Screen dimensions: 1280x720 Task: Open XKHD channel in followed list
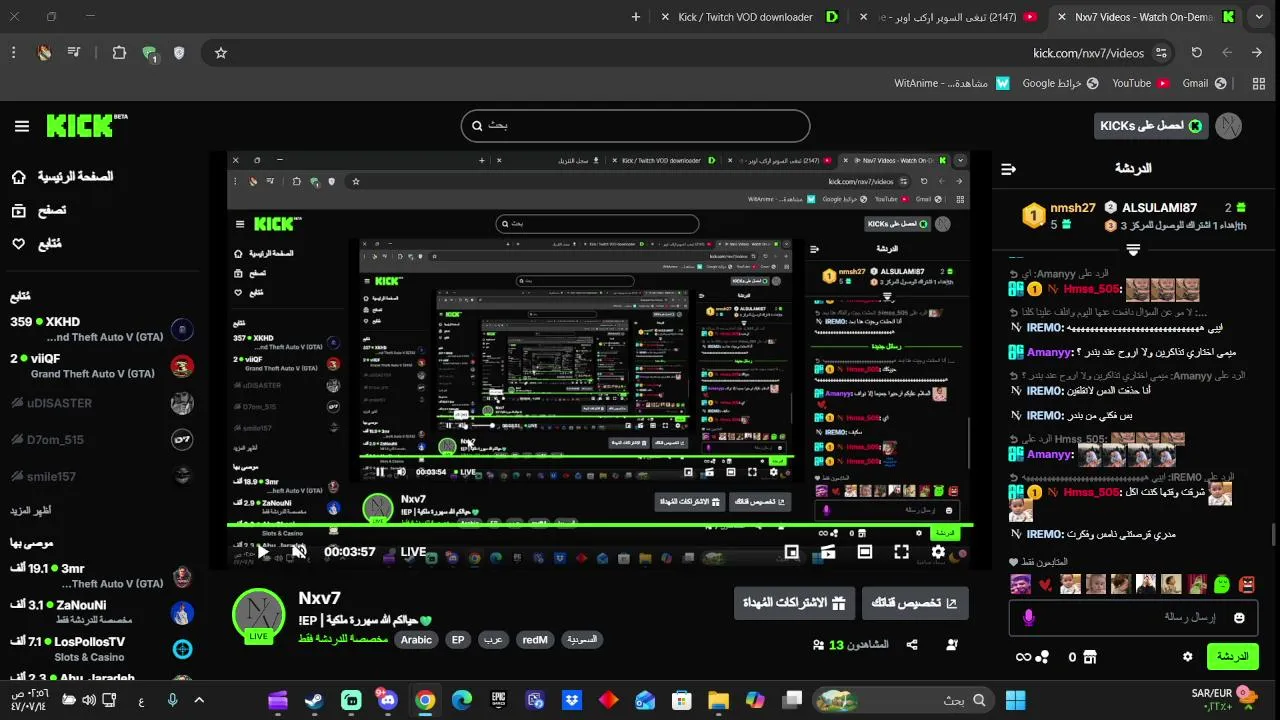(100, 329)
